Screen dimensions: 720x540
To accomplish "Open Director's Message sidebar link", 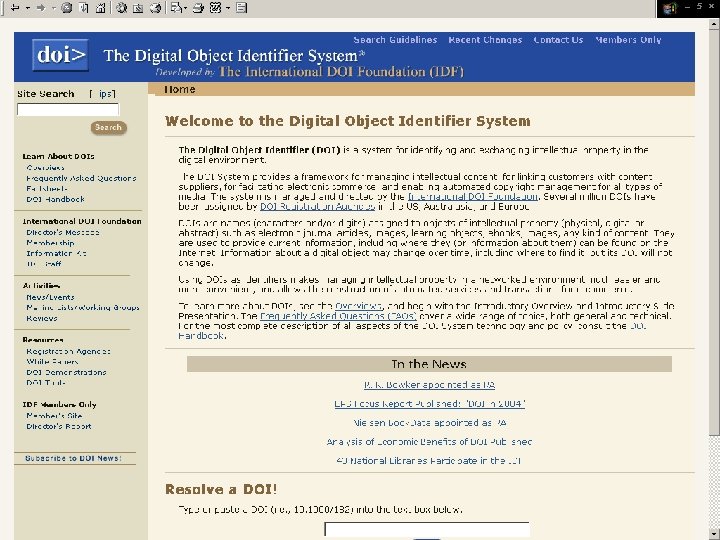I will click(62, 232).
